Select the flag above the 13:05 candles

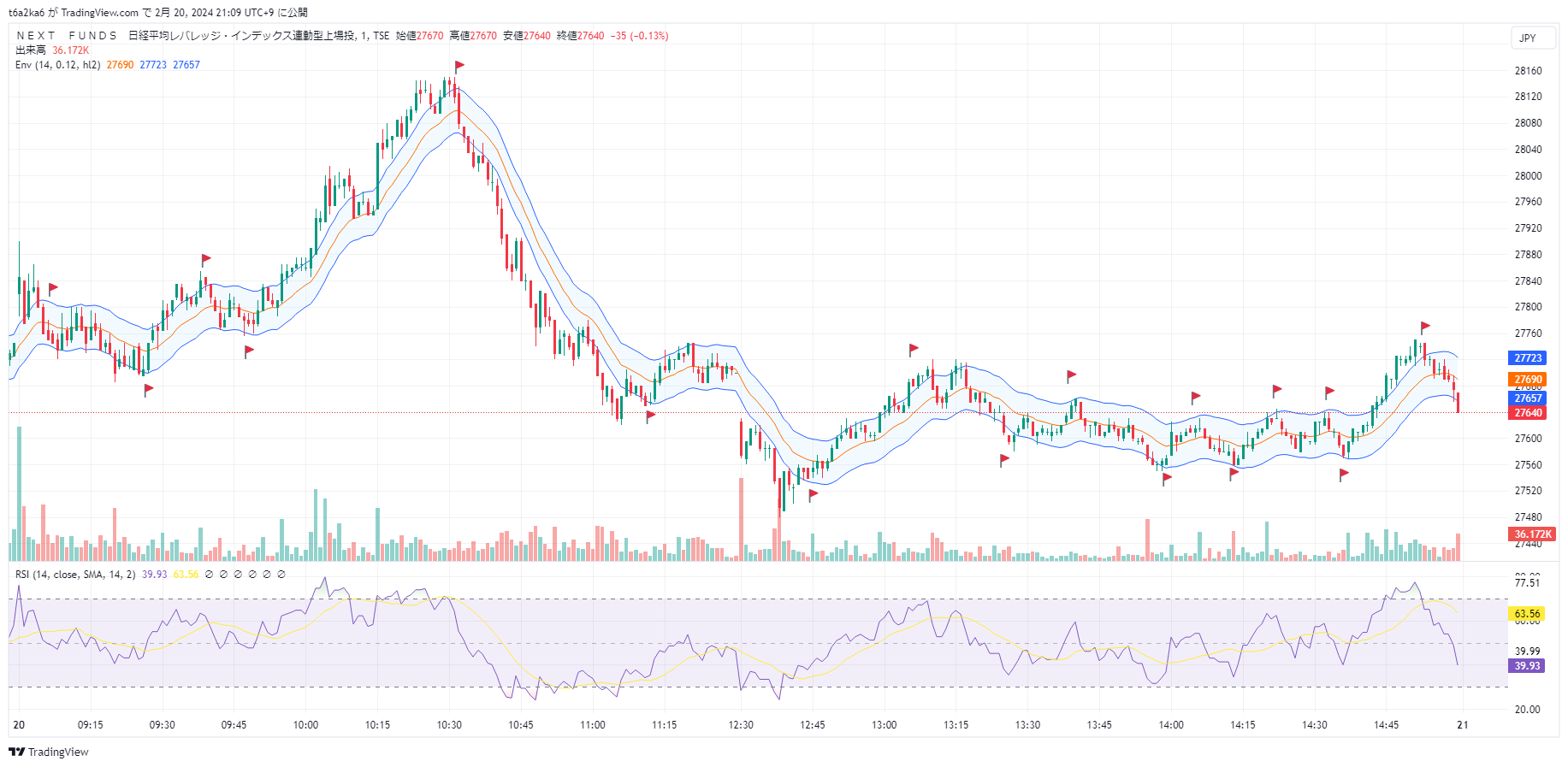(x=914, y=349)
